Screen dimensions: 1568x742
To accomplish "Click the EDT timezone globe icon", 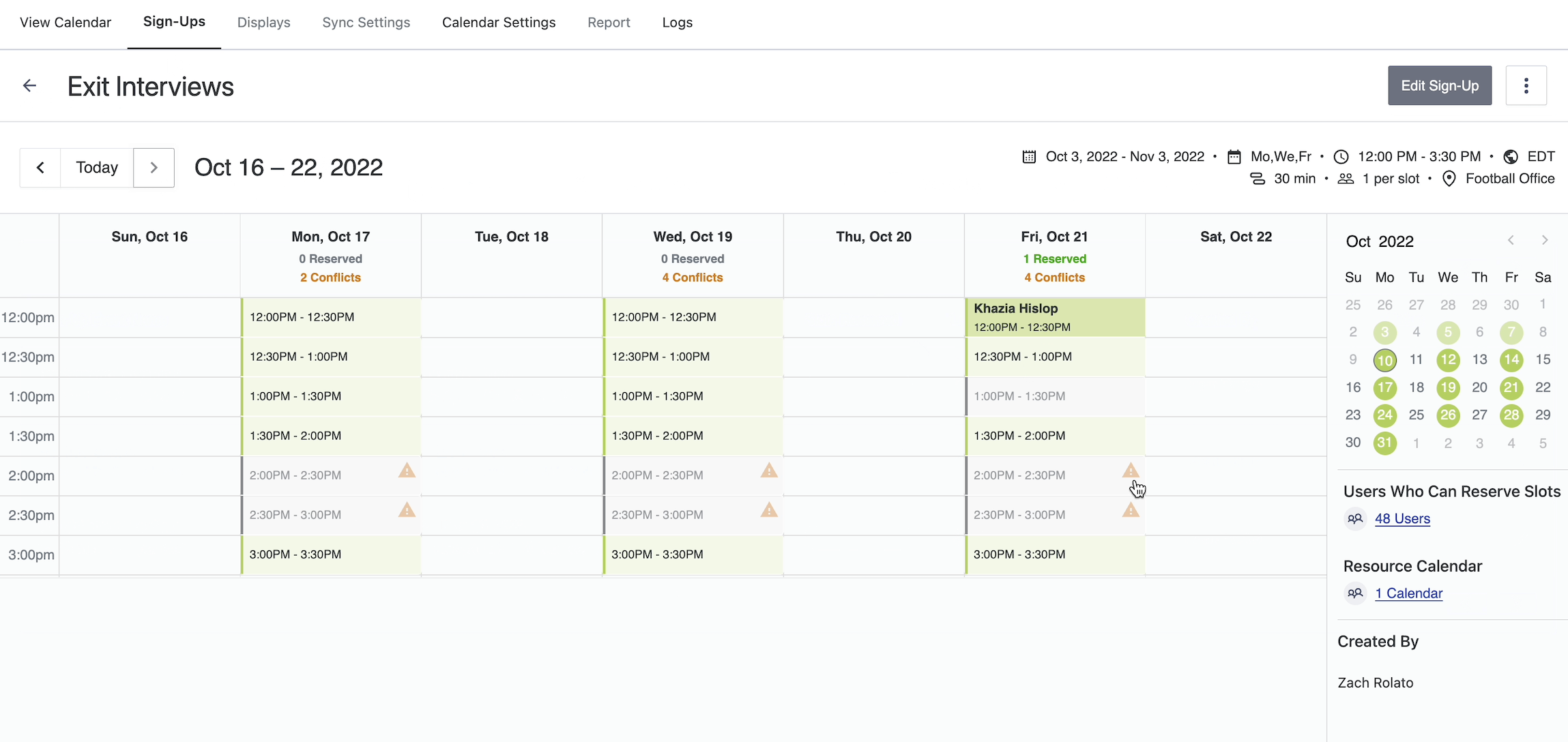I will 1511,157.
